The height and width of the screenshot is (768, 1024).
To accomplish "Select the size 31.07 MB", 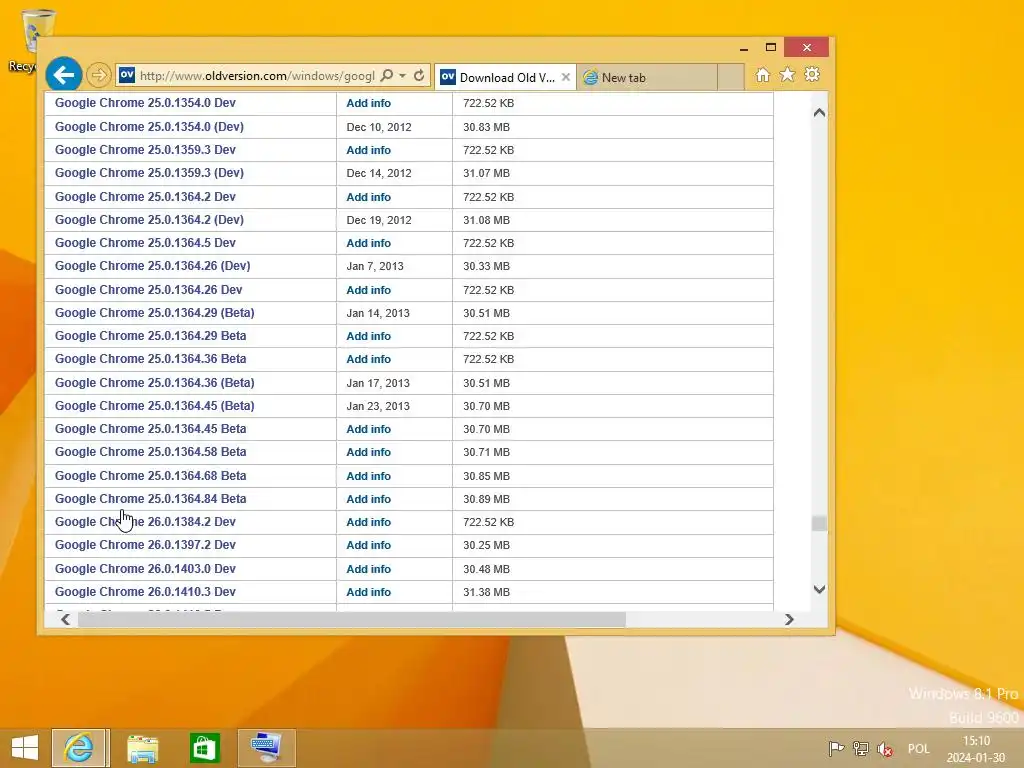I will pyautogui.click(x=487, y=174).
